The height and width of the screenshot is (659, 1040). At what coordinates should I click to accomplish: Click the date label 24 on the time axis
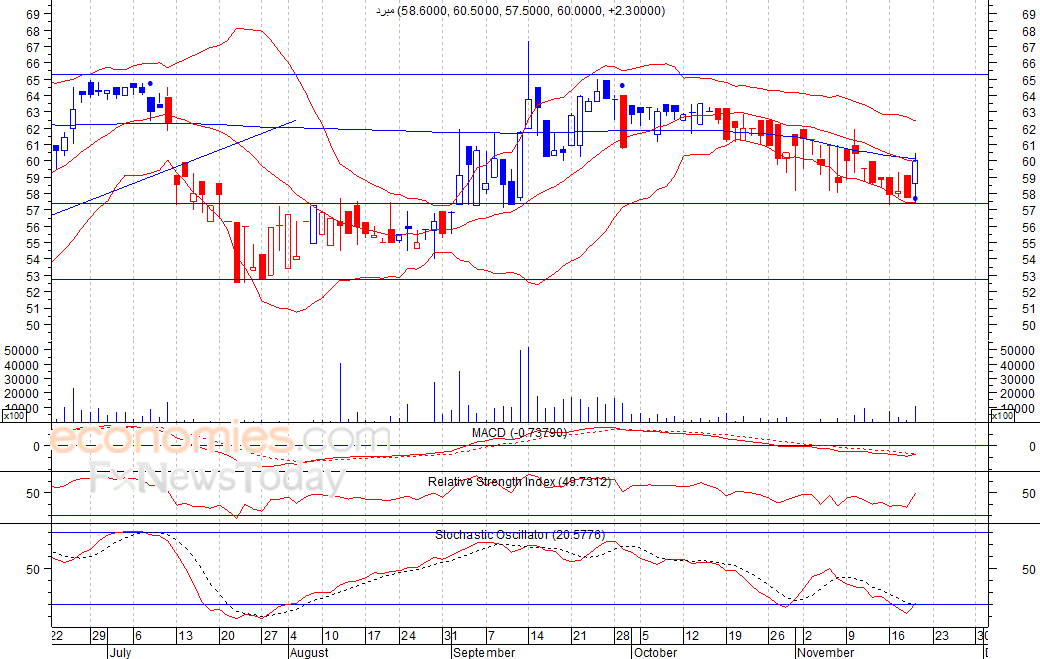point(409,636)
